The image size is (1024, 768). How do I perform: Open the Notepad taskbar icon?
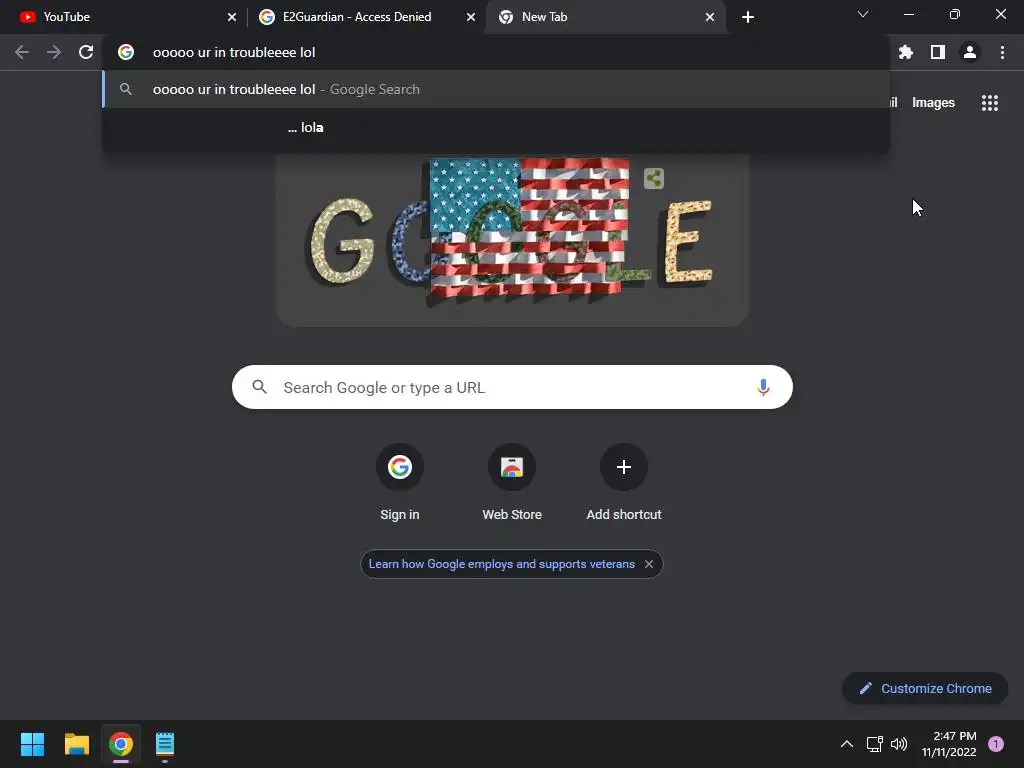[x=165, y=744]
